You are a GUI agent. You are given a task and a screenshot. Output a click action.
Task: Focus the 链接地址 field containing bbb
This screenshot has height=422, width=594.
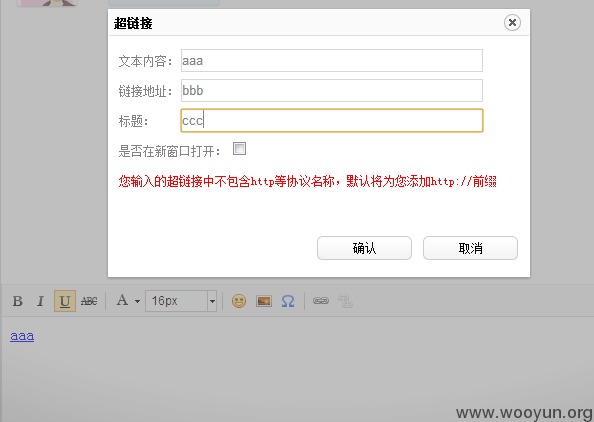[x=332, y=91]
